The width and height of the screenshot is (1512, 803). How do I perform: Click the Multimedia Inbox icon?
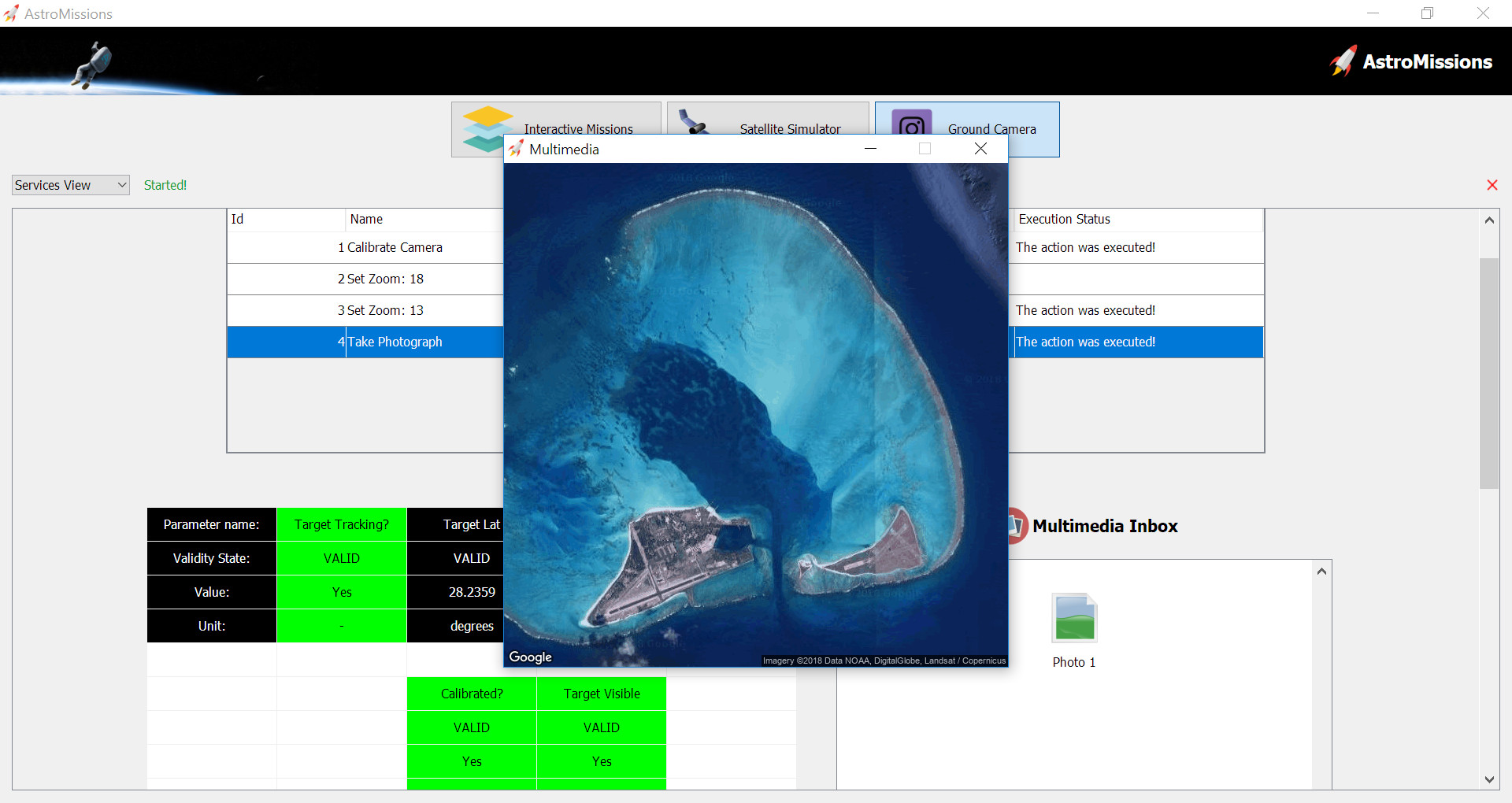pyautogui.click(x=1017, y=526)
